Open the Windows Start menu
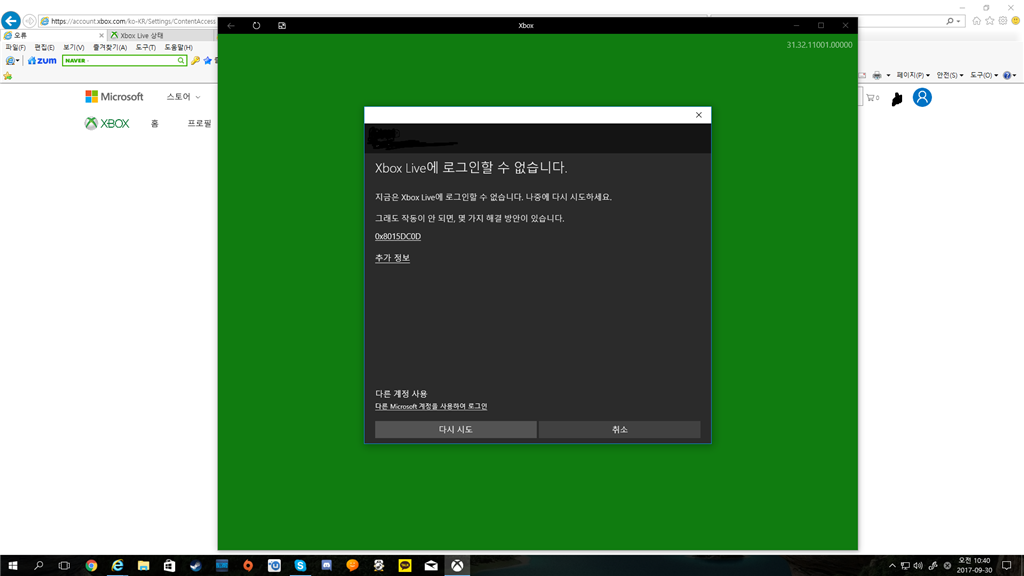Image resolution: width=1024 pixels, height=576 pixels. (x=12, y=566)
